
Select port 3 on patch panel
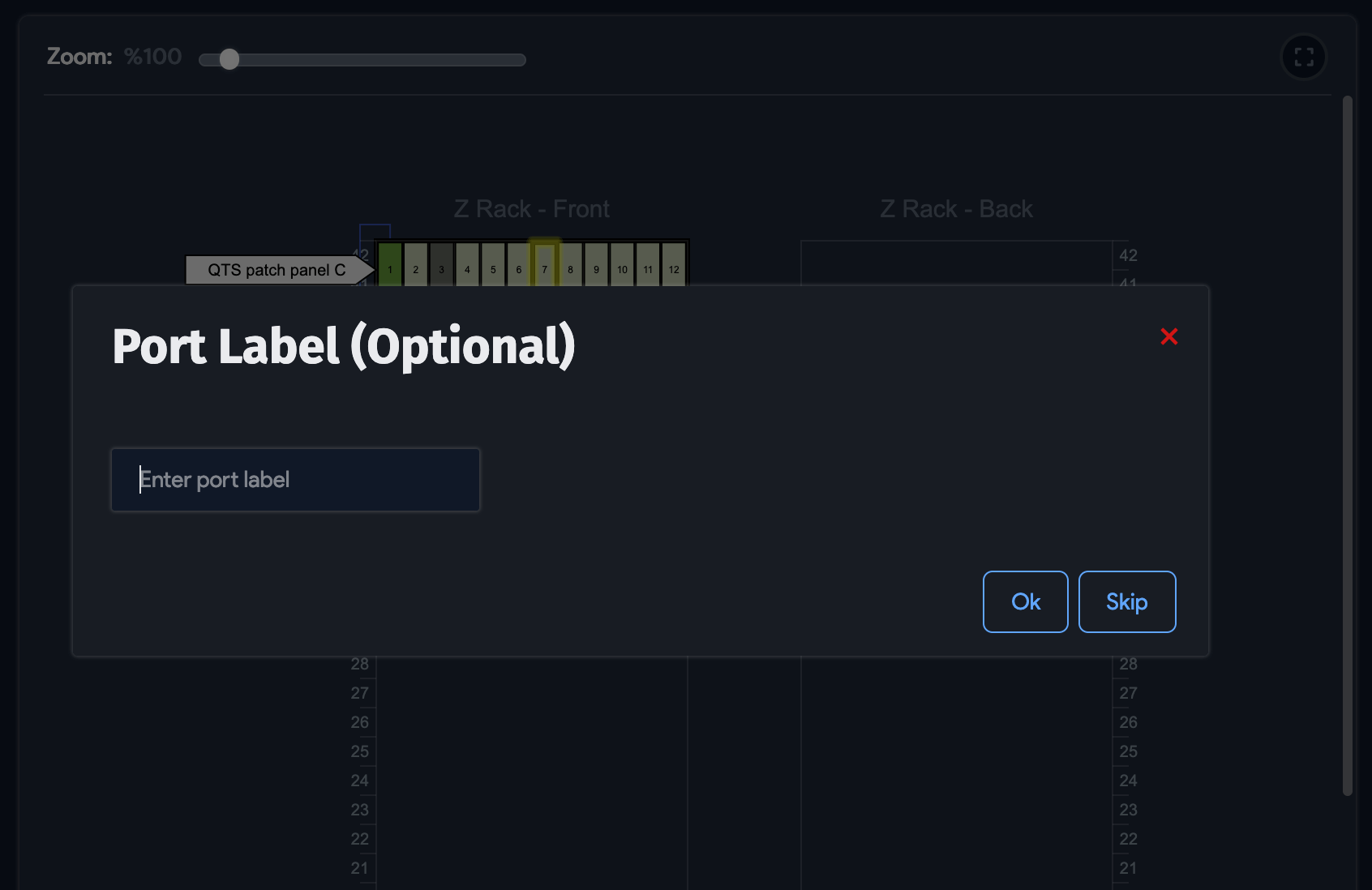(x=441, y=265)
